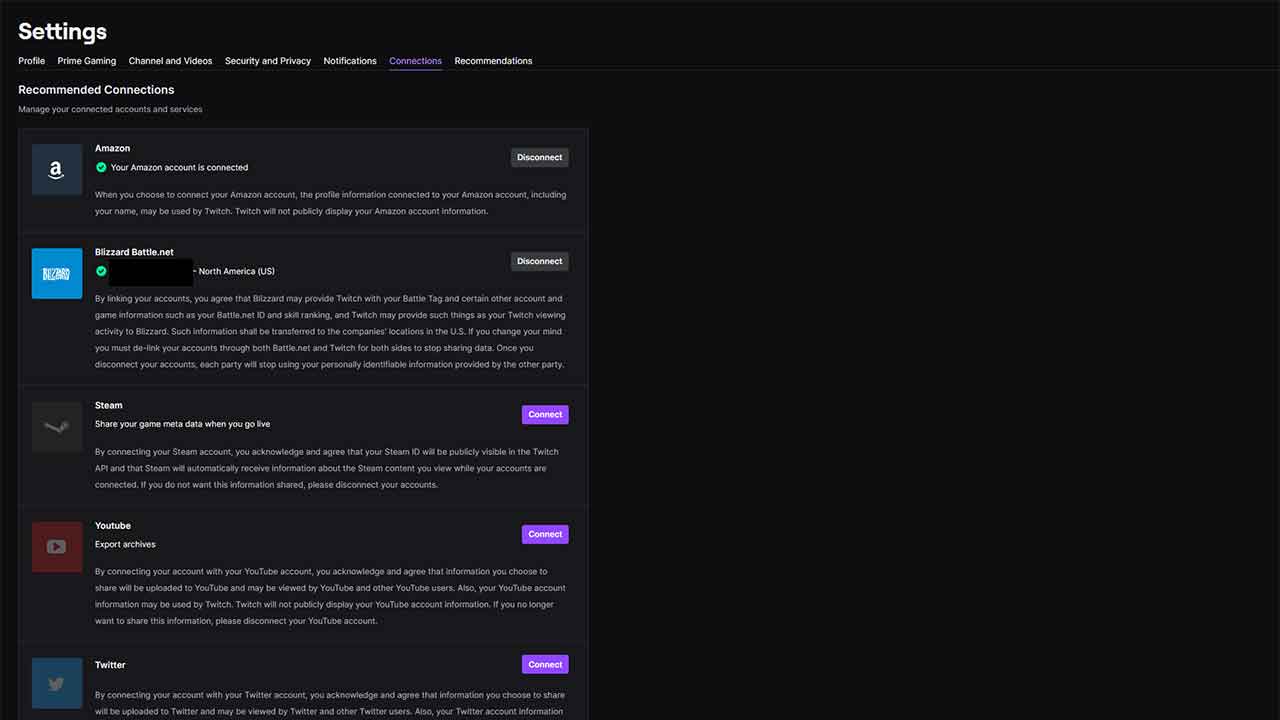Screen dimensions: 1280x720
Task: Click the Twitter bird logo icon
Action: click(57, 684)
